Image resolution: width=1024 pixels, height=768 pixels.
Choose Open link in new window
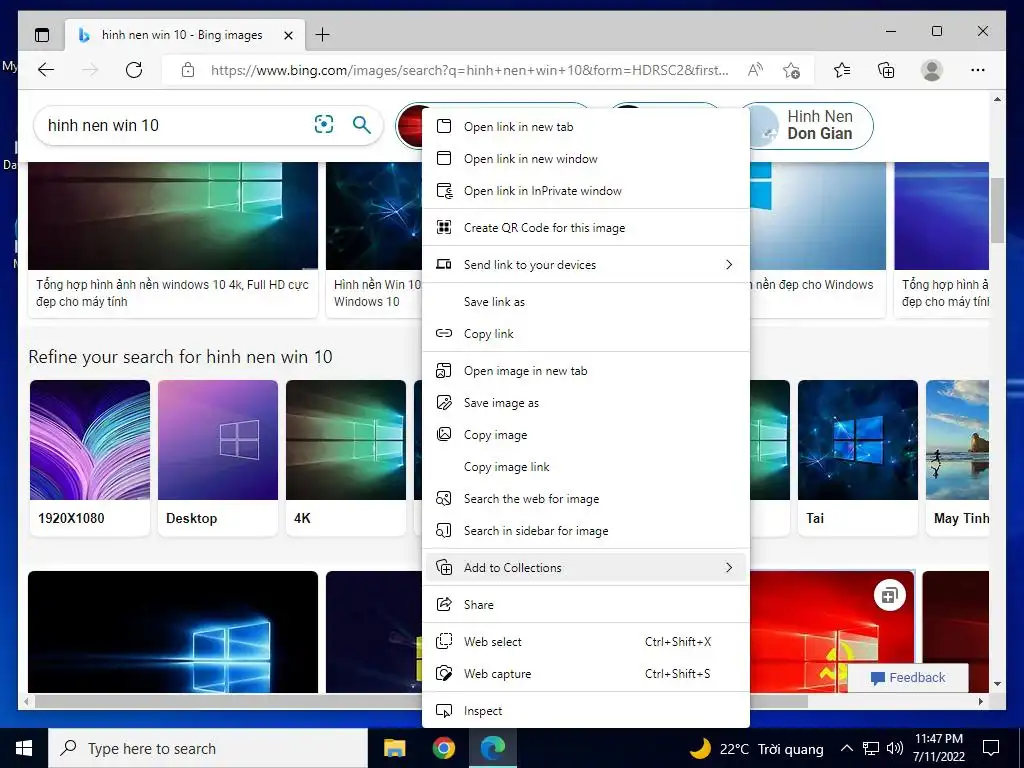coord(586,159)
